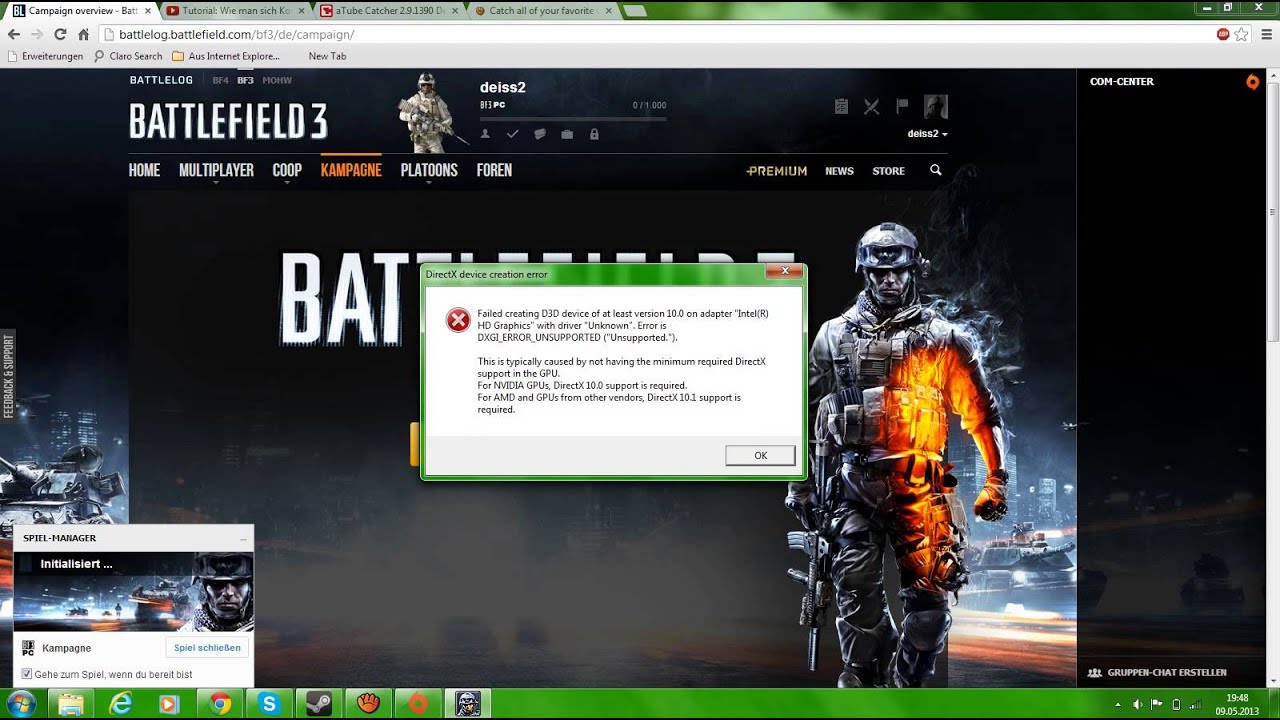1280x720 pixels.
Task: Open the PREMIUM link
Action: point(777,171)
